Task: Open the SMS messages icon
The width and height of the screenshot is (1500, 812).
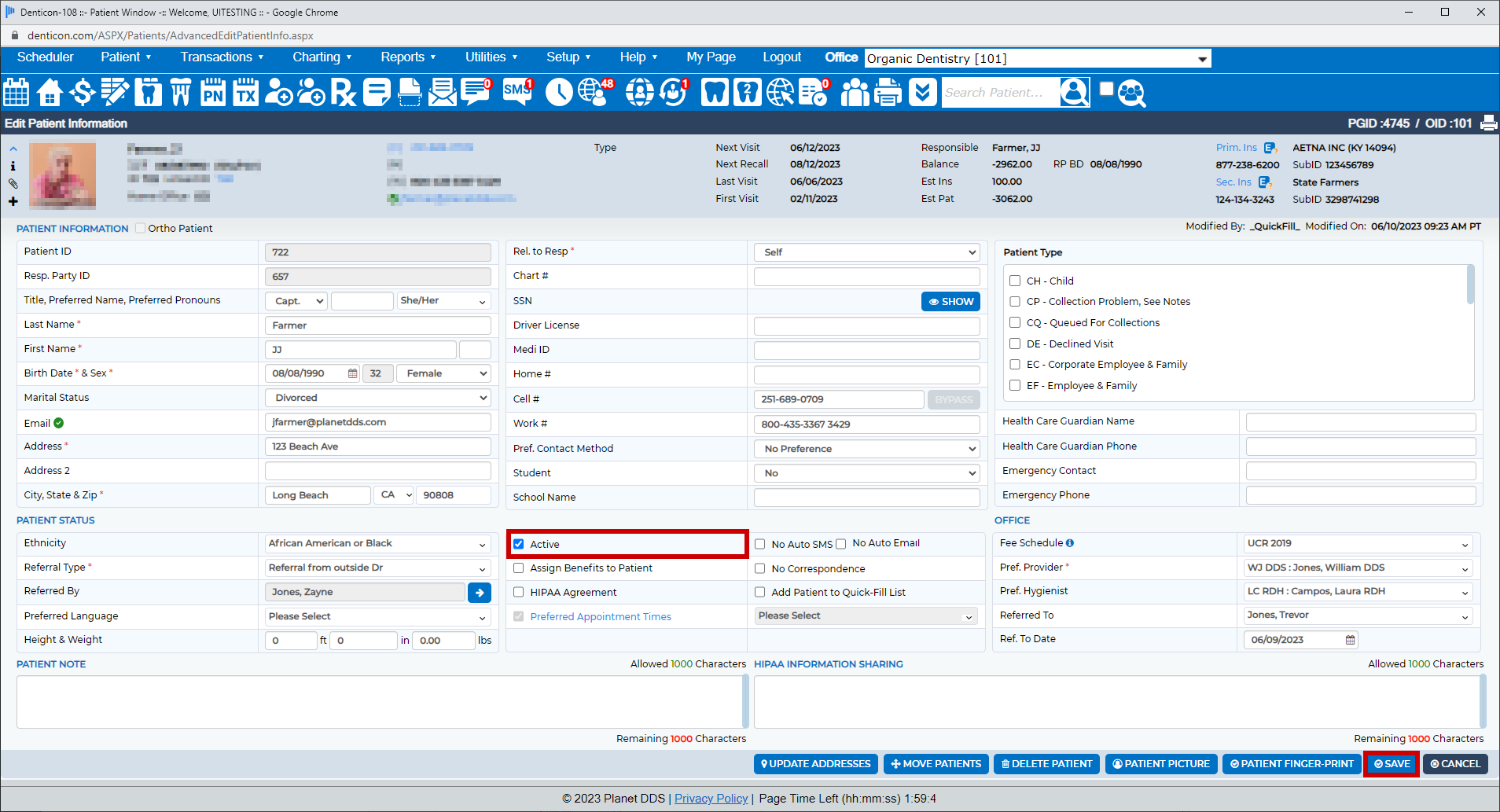Action: click(517, 92)
